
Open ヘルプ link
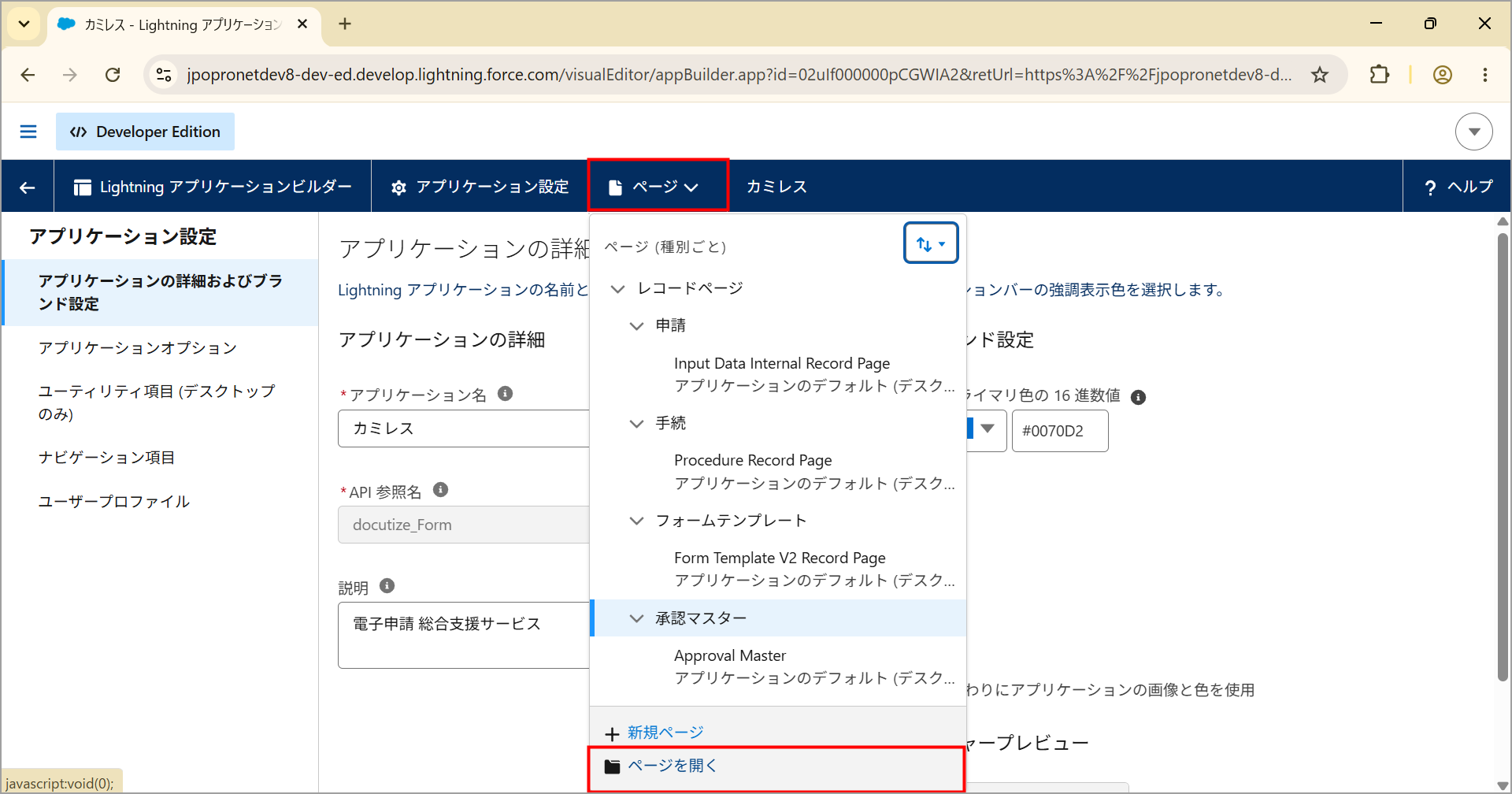coord(1458,187)
